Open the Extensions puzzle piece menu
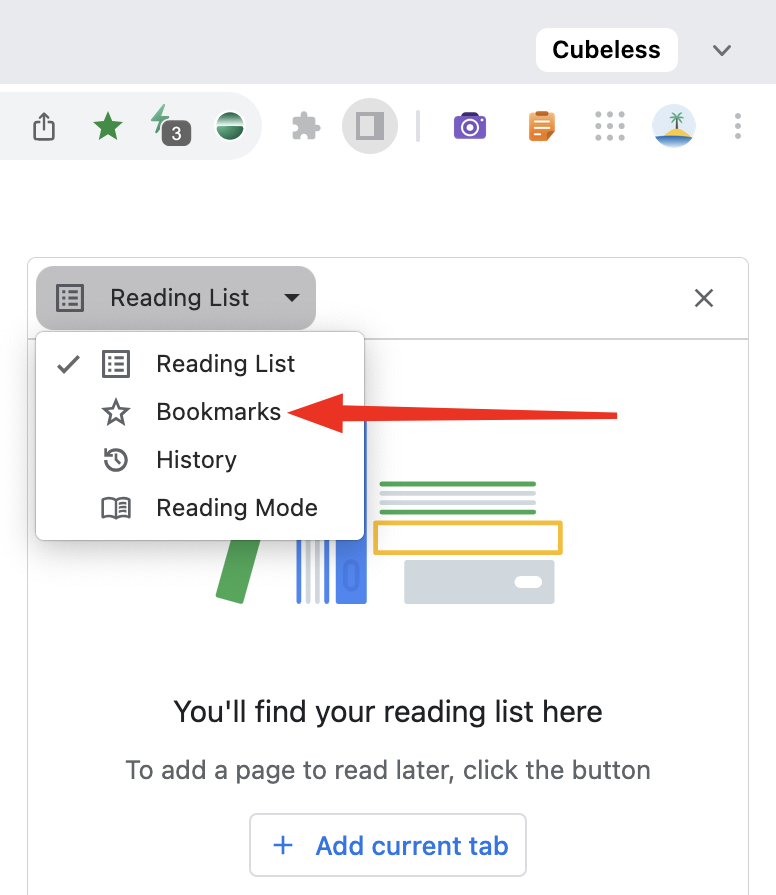This screenshot has height=895, width=776. 306,126
